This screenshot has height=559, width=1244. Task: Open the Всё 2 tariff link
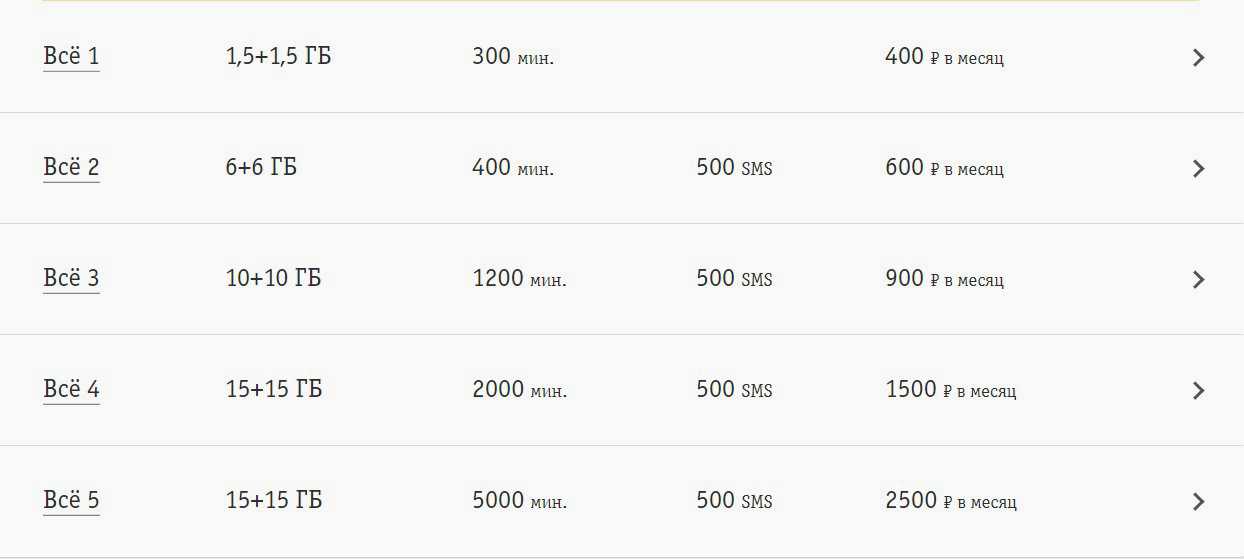tap(71, 168)
